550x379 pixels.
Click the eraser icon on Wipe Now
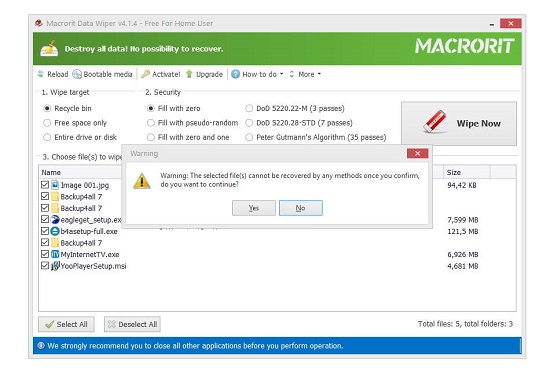pos(435,122)
